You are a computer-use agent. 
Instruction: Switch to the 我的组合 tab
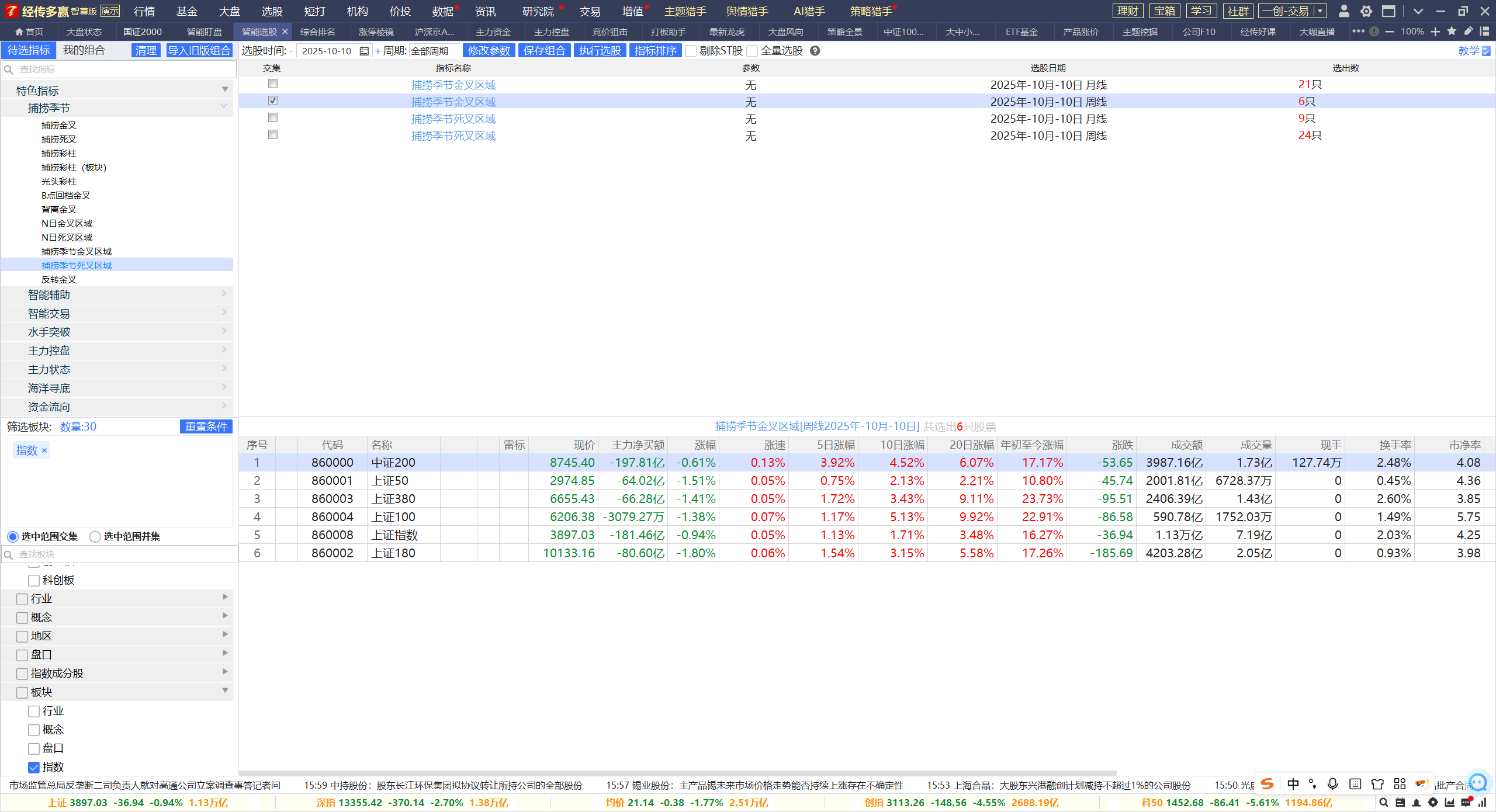coord(84,50)
